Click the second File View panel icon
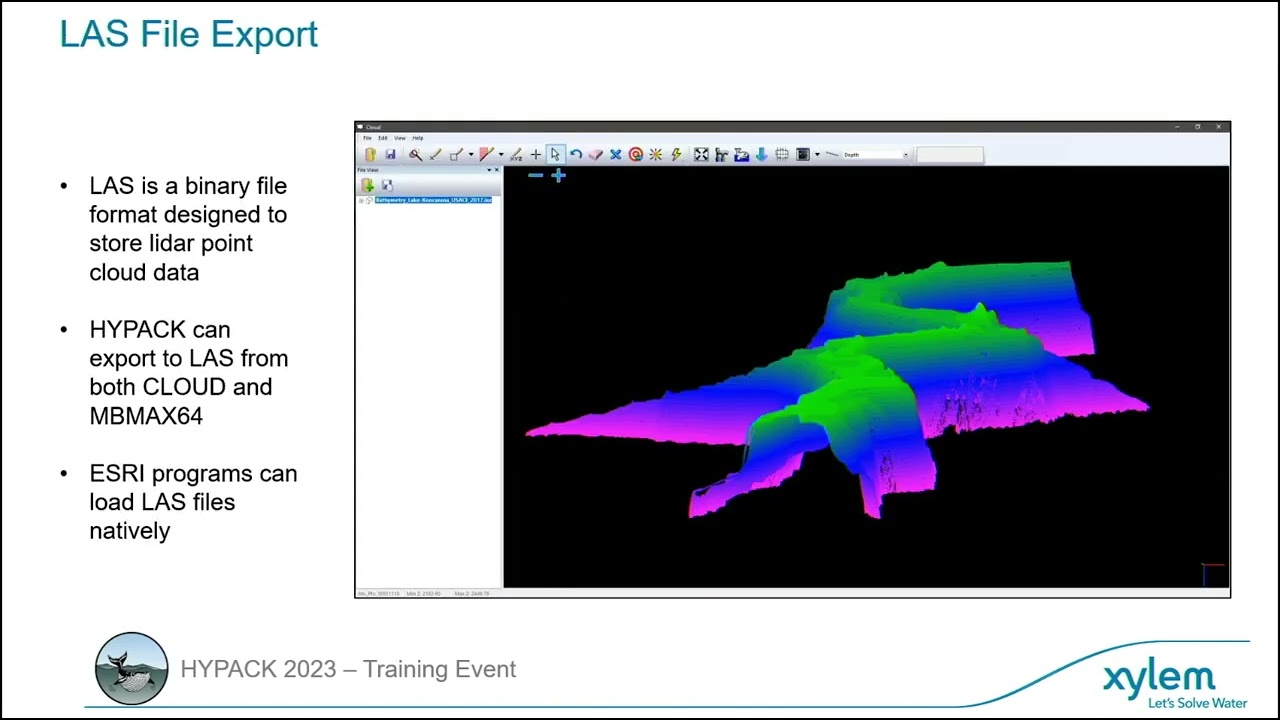The width and height of the screenshot is (1280, 720). click(x=387, y=185)
